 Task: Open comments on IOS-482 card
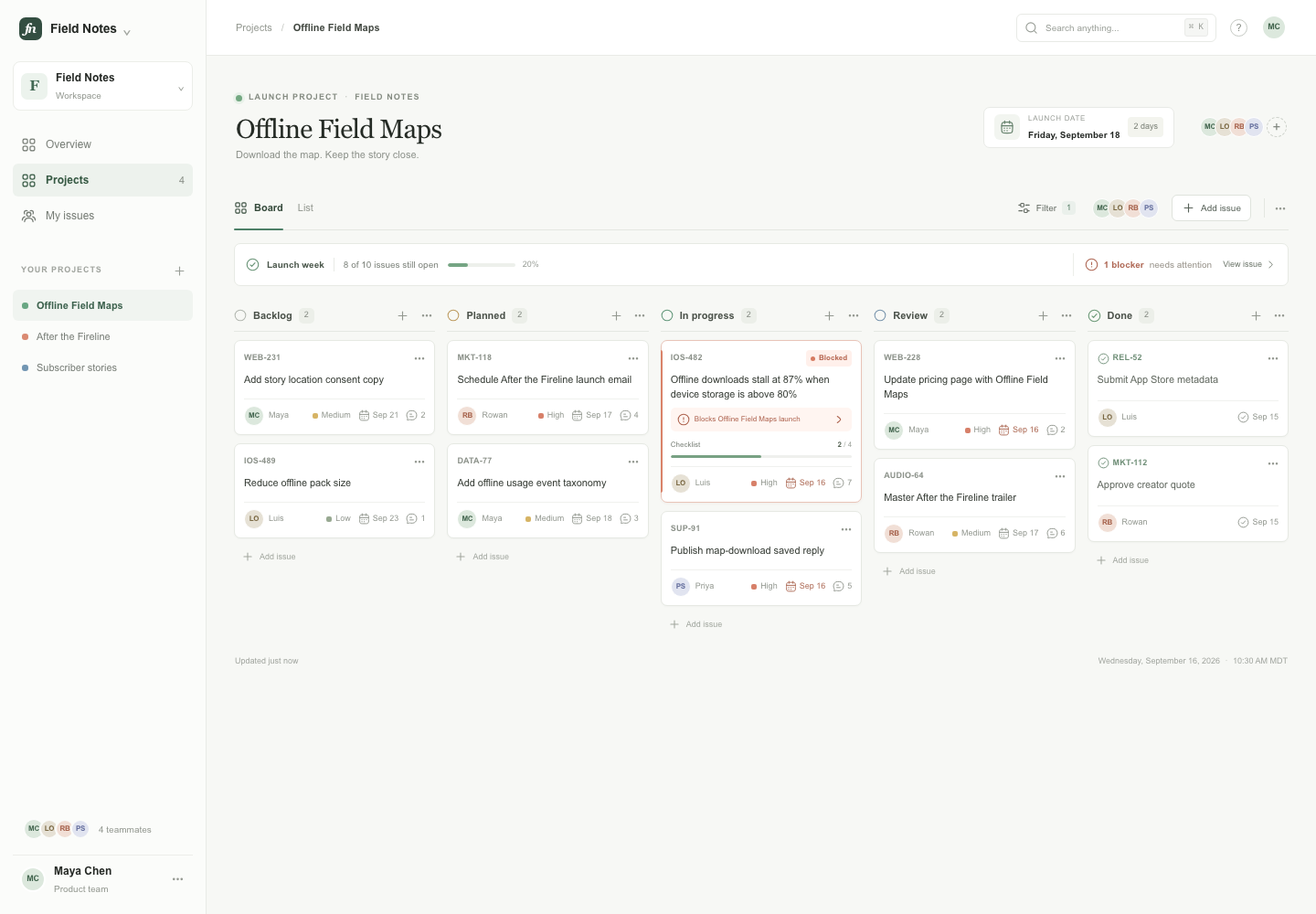pos(843,483)
